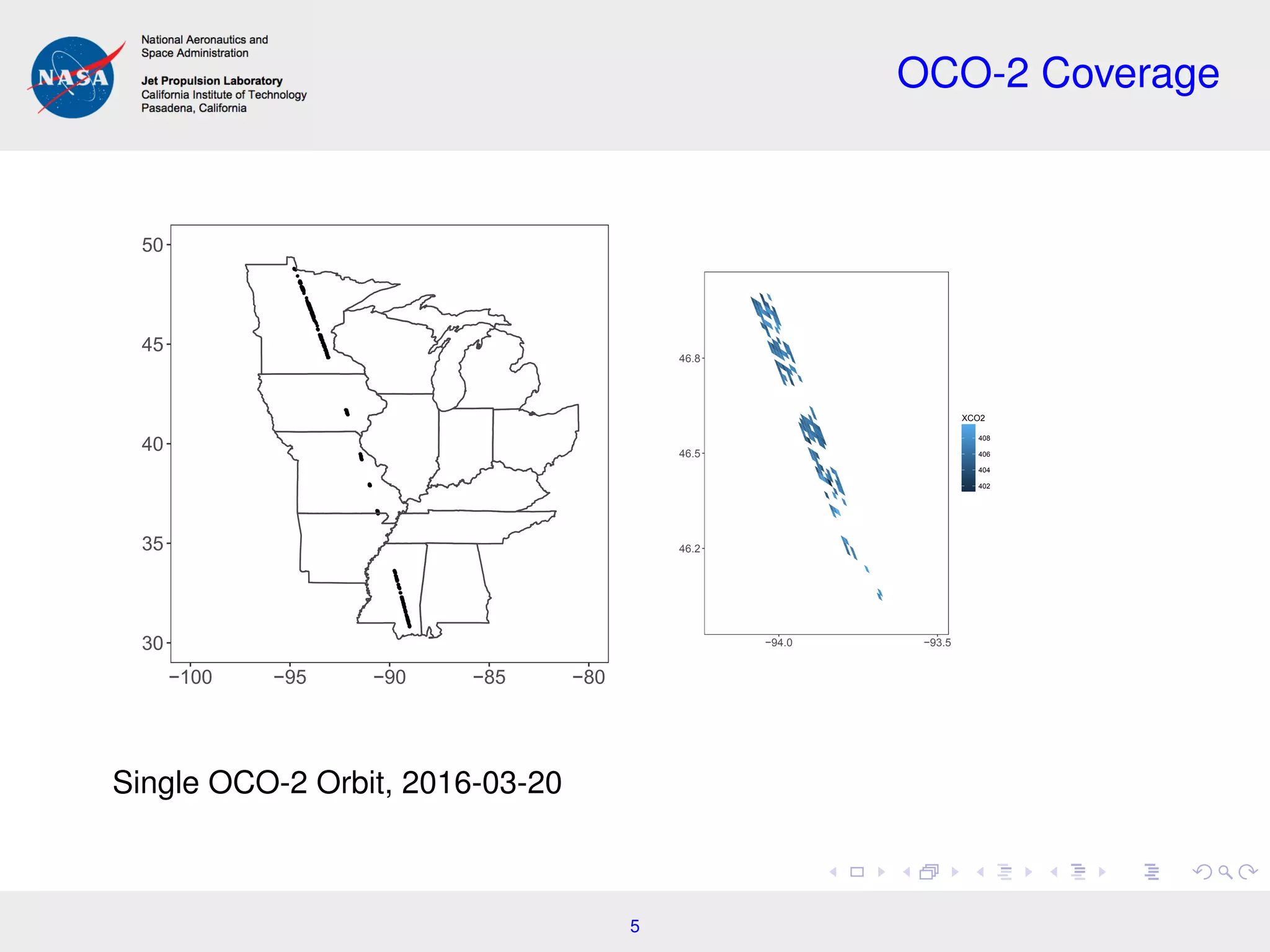Open search with the magnifying glass icon
1270x952 pixels.
coord(1225,873)
